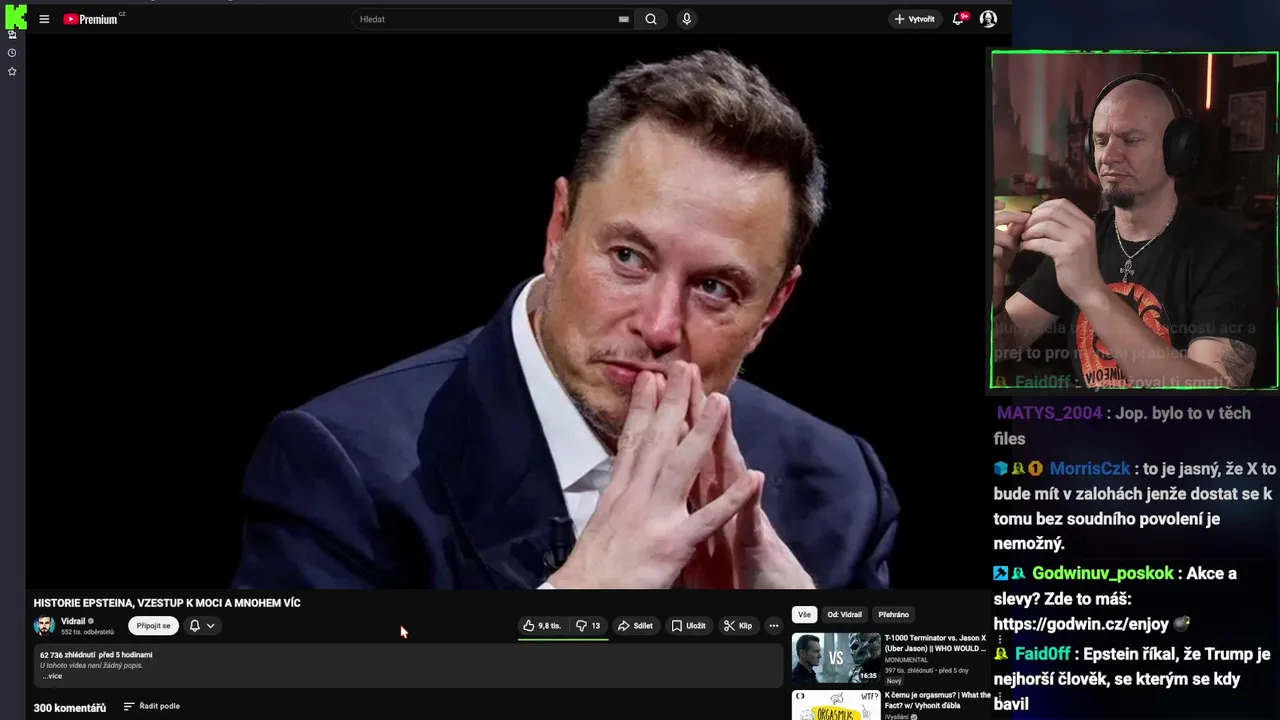Click the streamer webcam overlay

[x=1135, y=220]
